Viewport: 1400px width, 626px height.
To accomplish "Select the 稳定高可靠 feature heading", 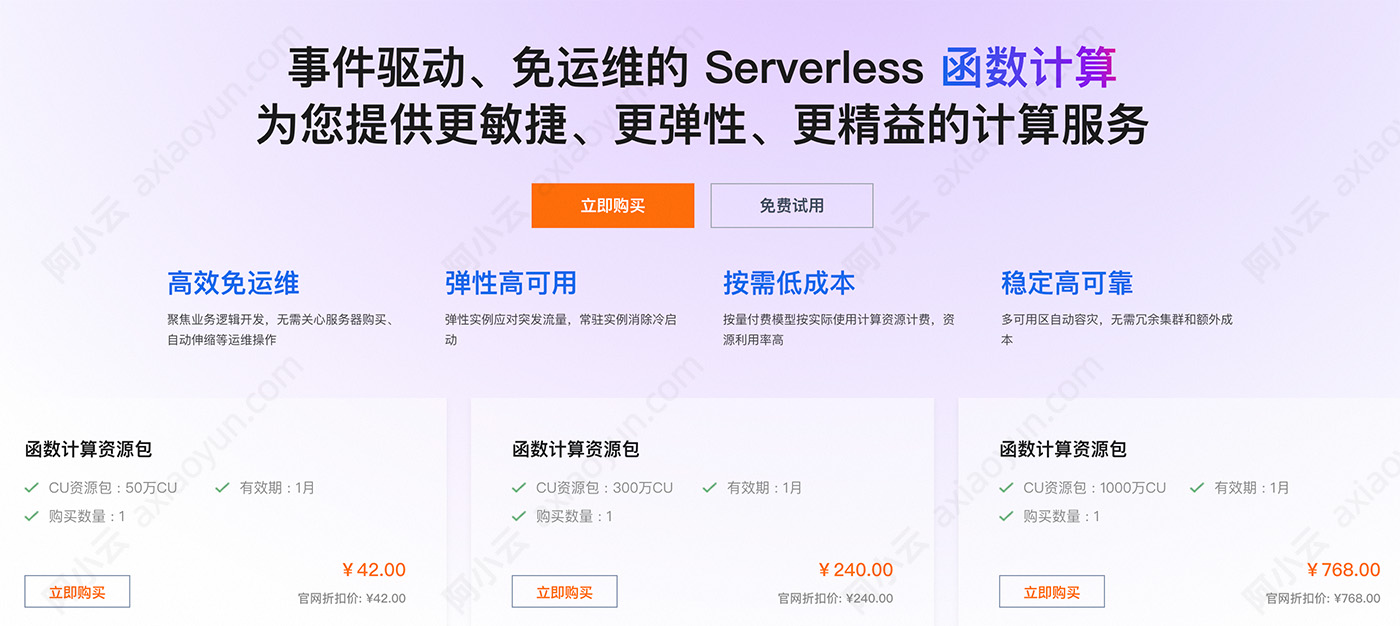I will coord(1067,283).
